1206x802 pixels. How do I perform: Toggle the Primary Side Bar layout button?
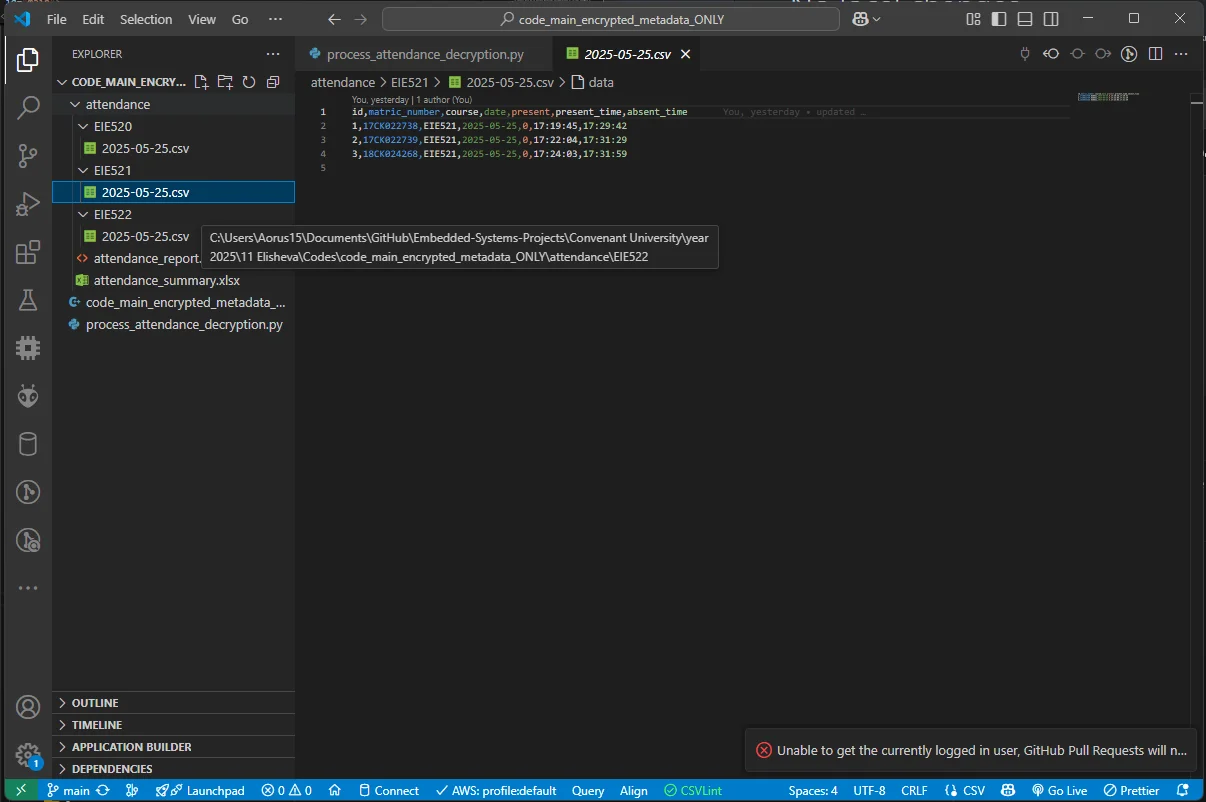pos(999,19)
